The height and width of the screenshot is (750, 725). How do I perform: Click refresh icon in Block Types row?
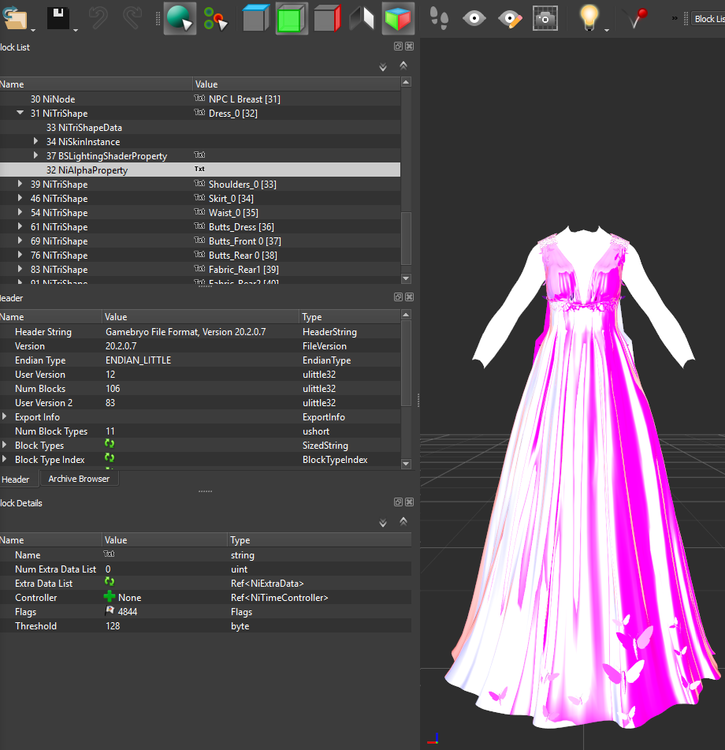click(x=110, y=444)
